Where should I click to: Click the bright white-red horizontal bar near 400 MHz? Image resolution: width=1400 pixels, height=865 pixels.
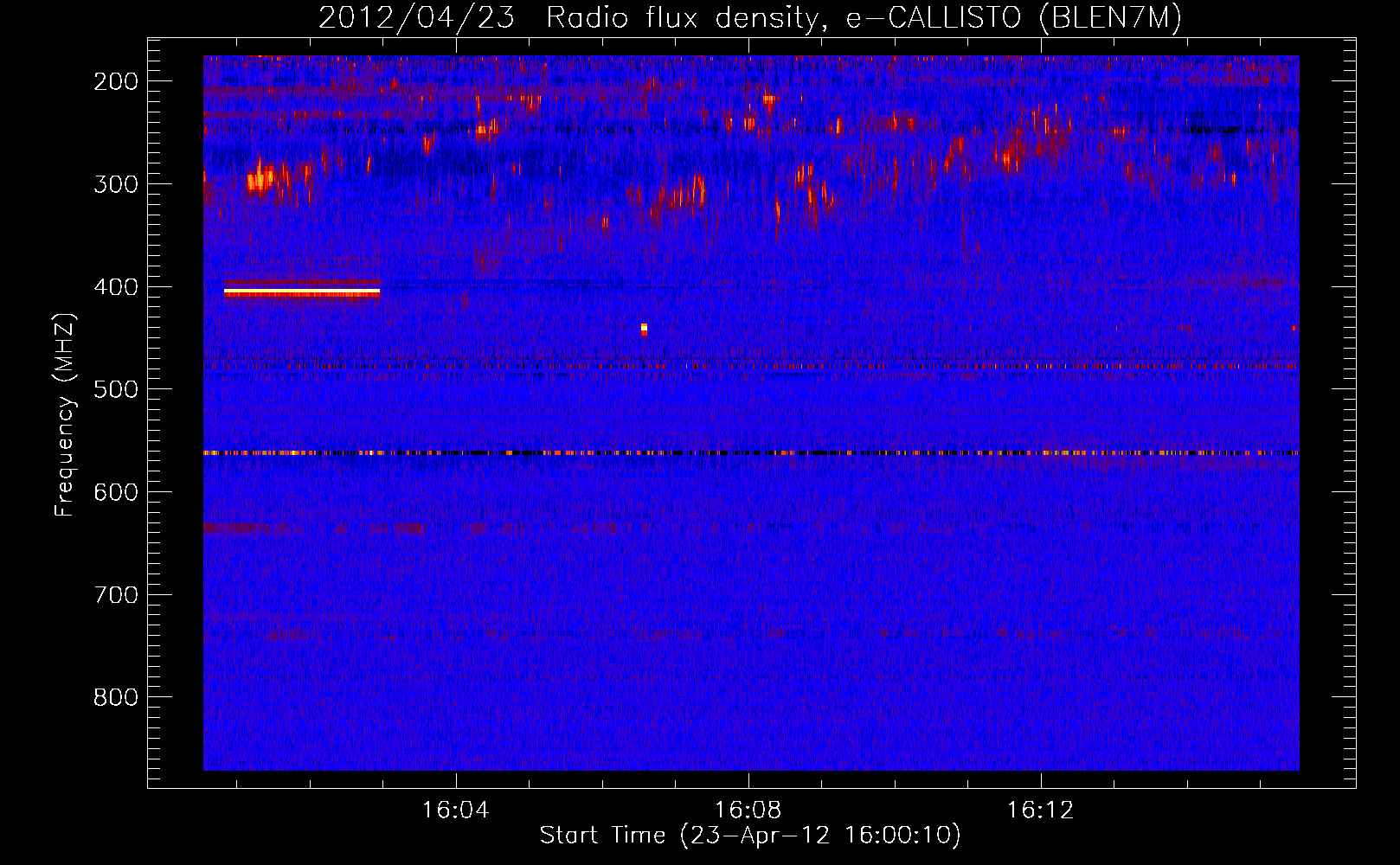pyautogui.click(x=302, y=292)
